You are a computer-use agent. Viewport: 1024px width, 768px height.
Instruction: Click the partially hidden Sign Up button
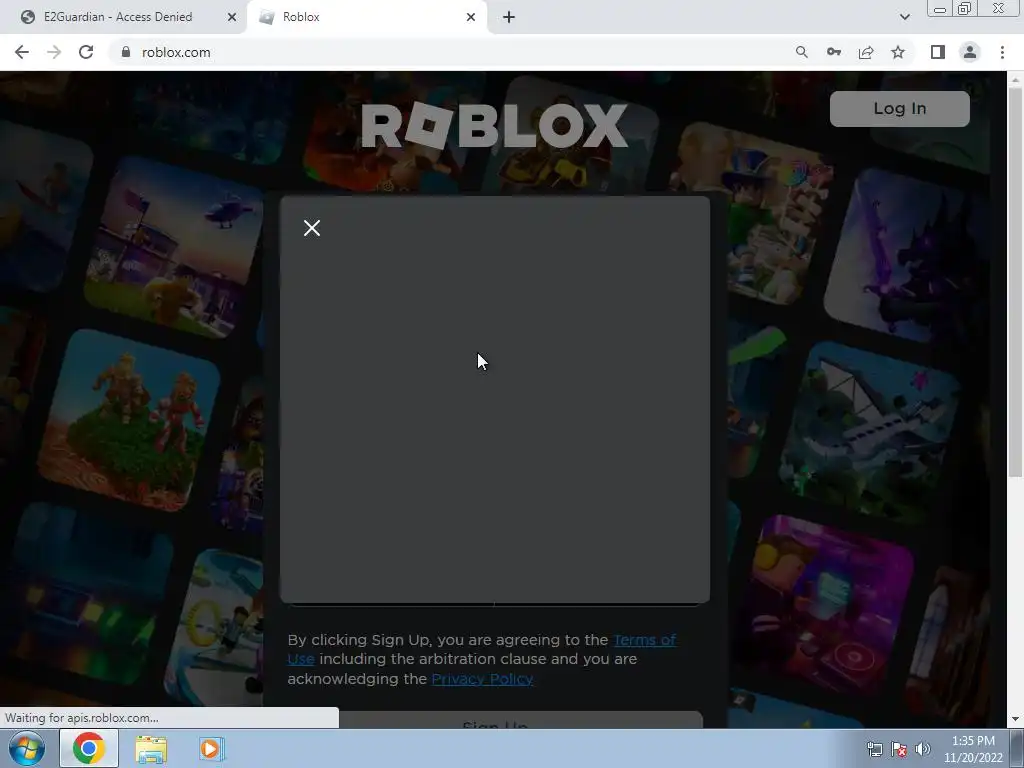[x=495, y=720]
